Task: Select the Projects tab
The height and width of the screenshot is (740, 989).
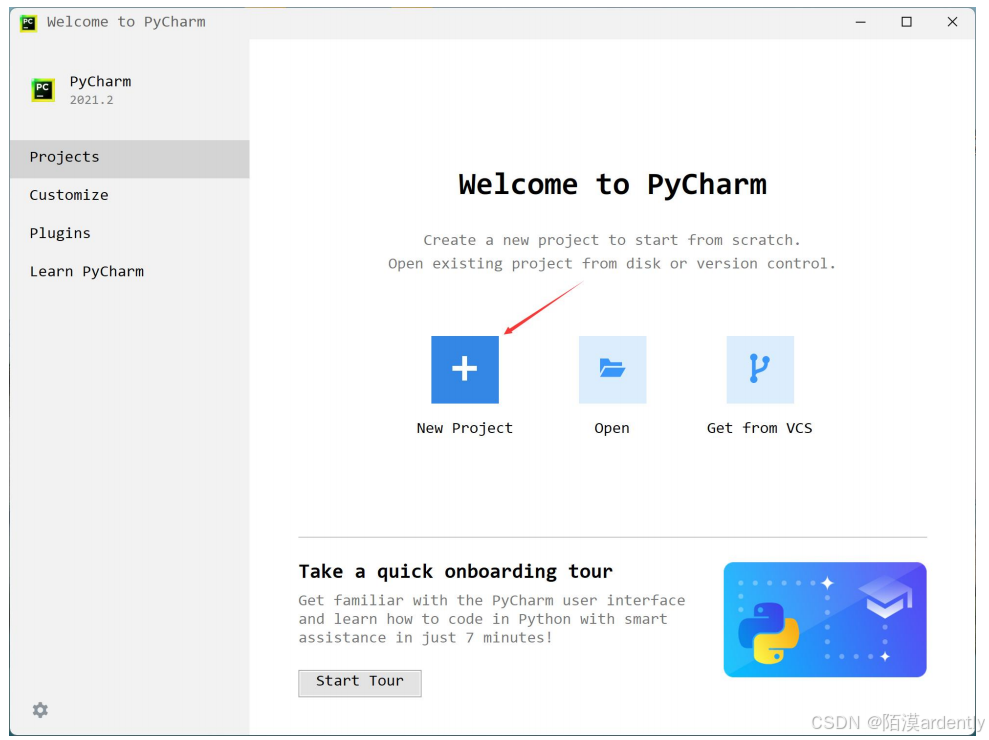Action: click(x=129, y=158)
